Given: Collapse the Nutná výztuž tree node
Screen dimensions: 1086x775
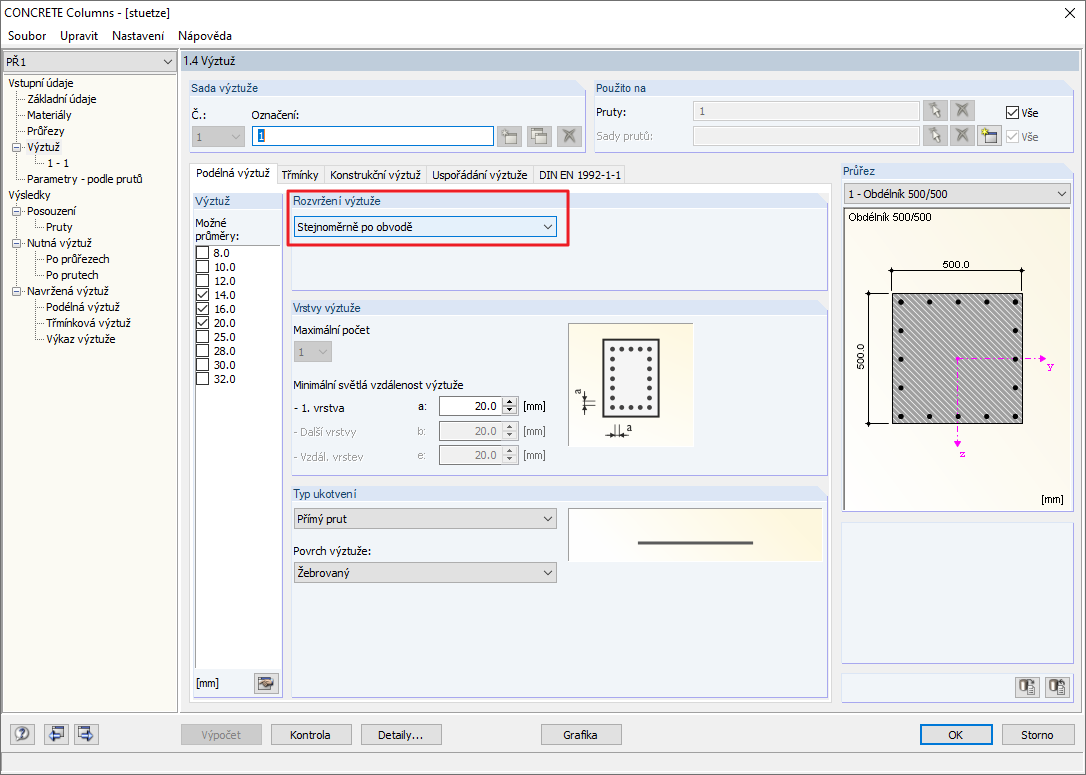Looking at the screenshot, I should pos(17,243).
